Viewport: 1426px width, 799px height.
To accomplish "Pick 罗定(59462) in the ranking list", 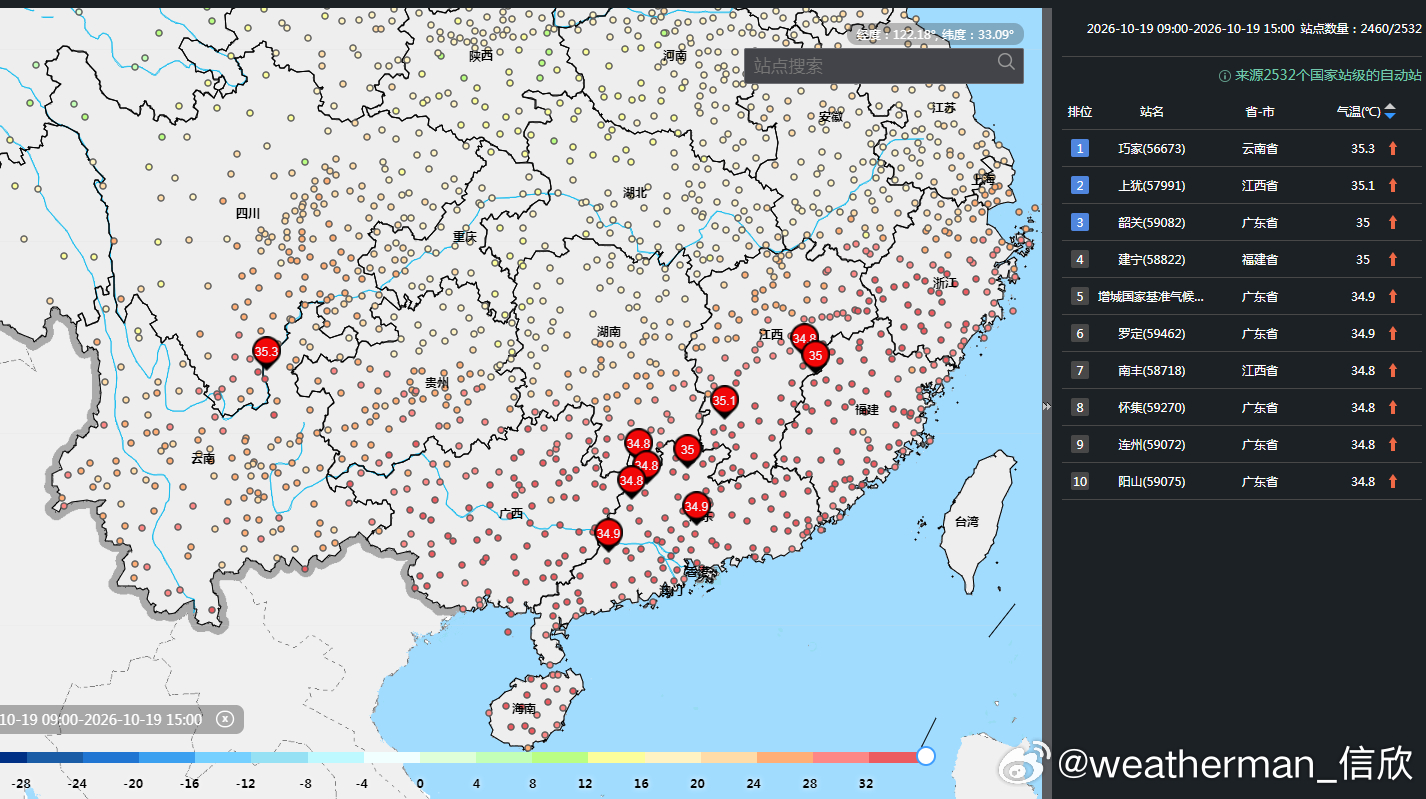I will (1152, 333).
